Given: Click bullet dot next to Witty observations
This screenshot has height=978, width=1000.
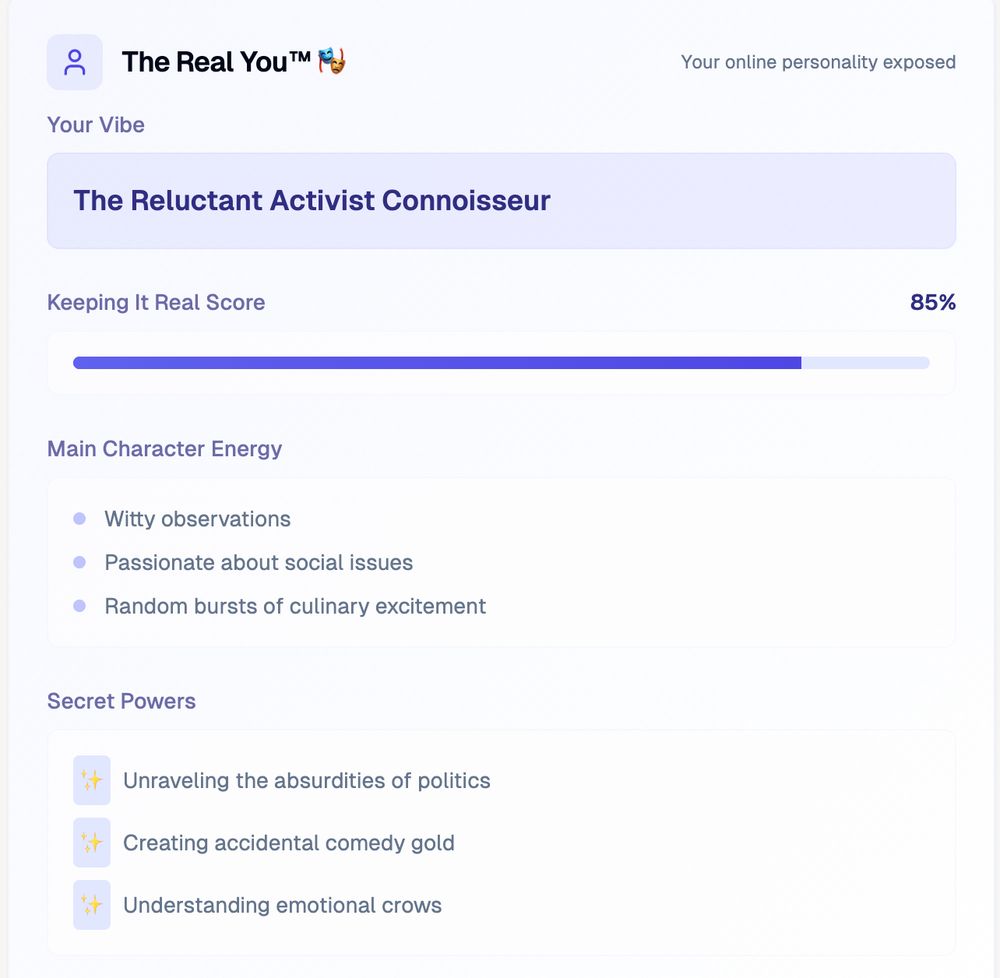Looking at the screenshot, I should (80, 519).
